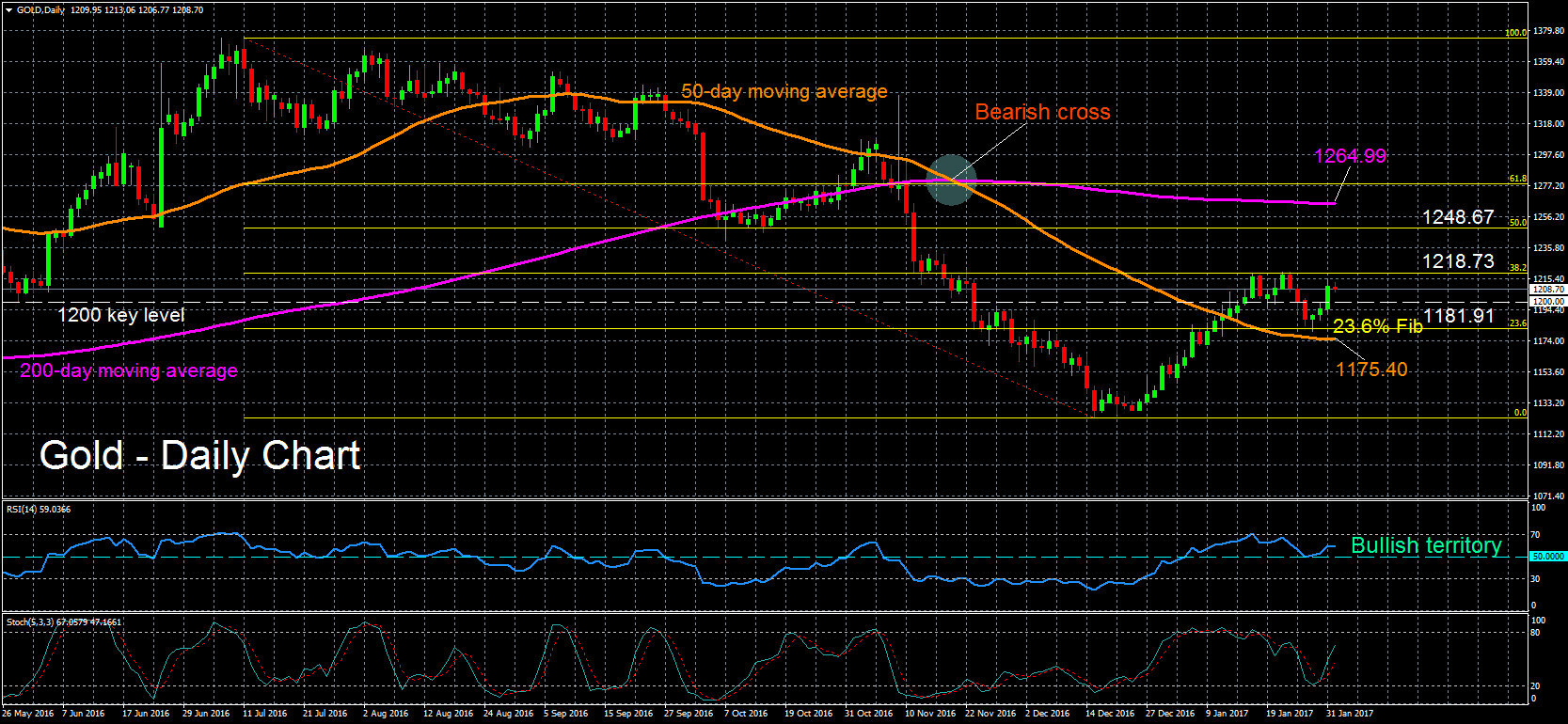Select the 1248.67 price annotation

1458,217
